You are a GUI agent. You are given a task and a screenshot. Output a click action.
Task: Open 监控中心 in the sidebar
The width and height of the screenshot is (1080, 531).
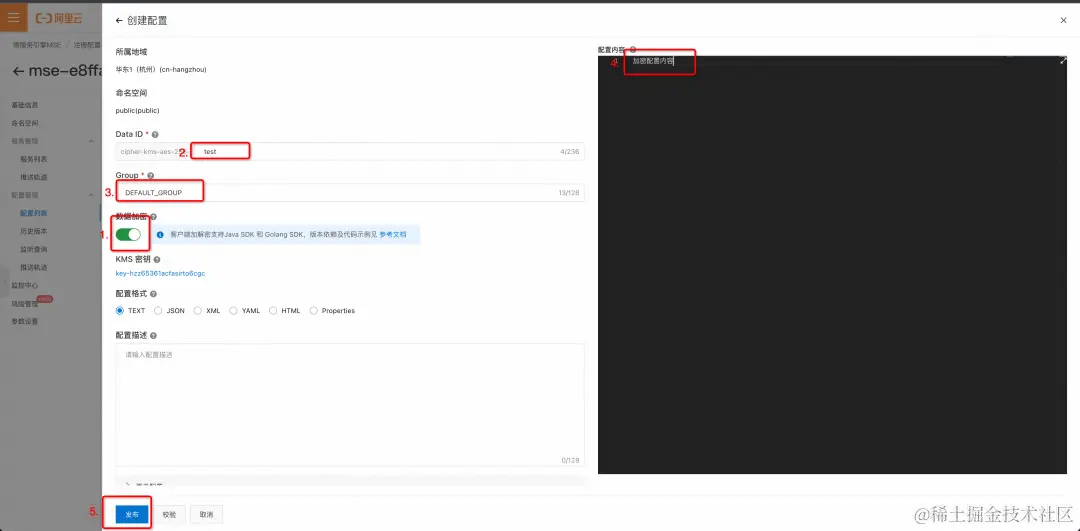(25, 285)
